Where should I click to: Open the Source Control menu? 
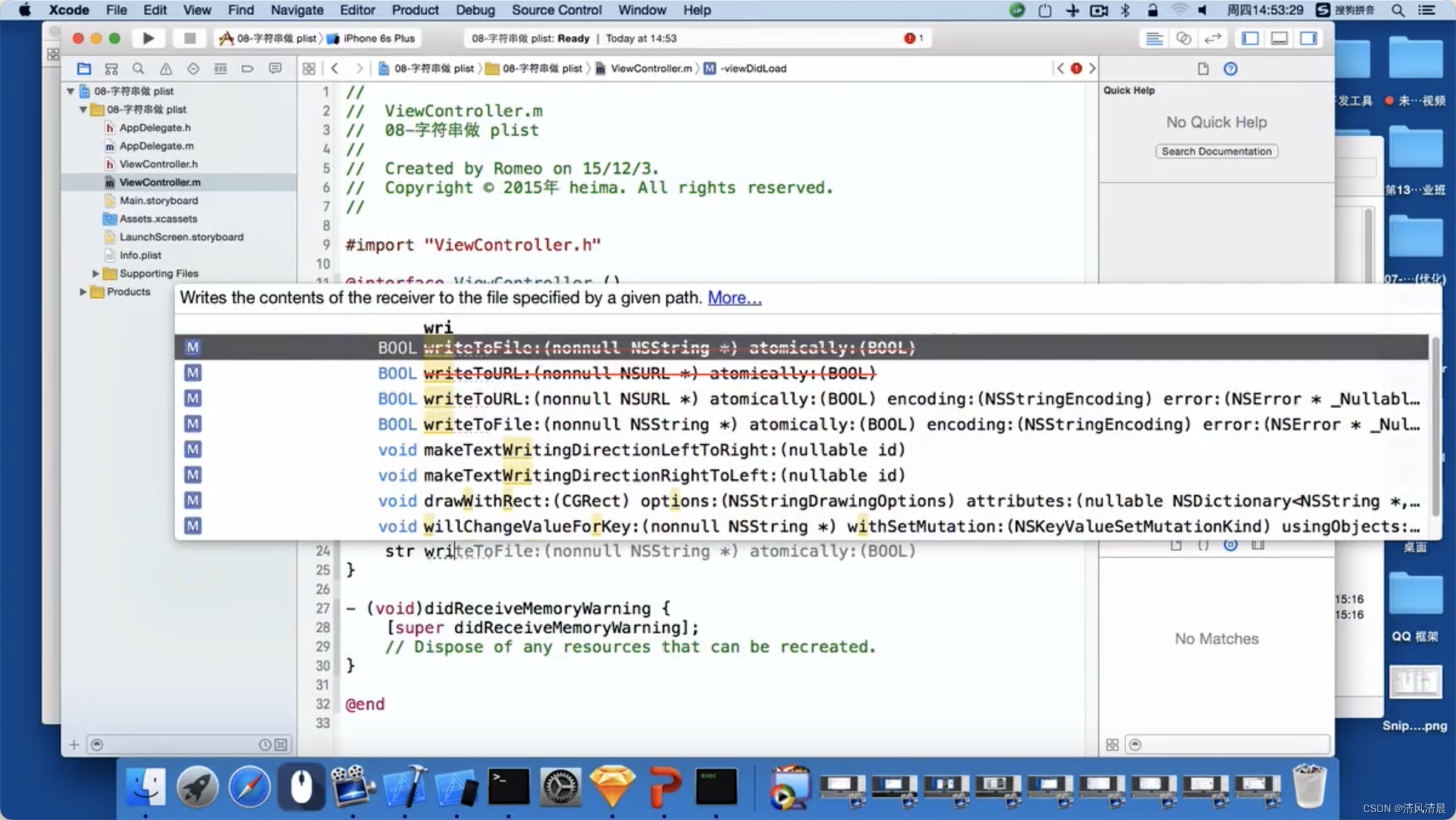[x=556, y=10]
